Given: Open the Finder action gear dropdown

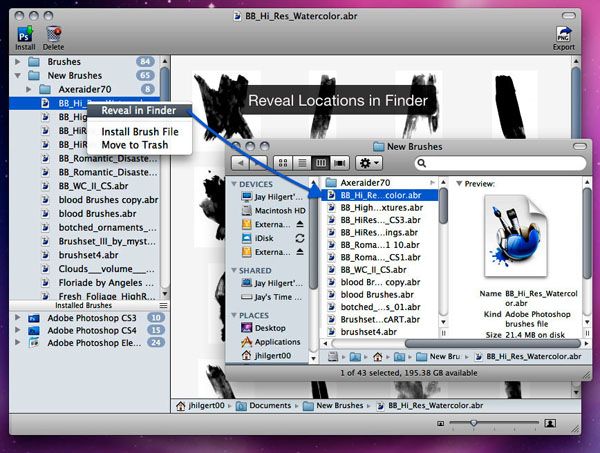Looking at the screenshot, I should 369,163.
